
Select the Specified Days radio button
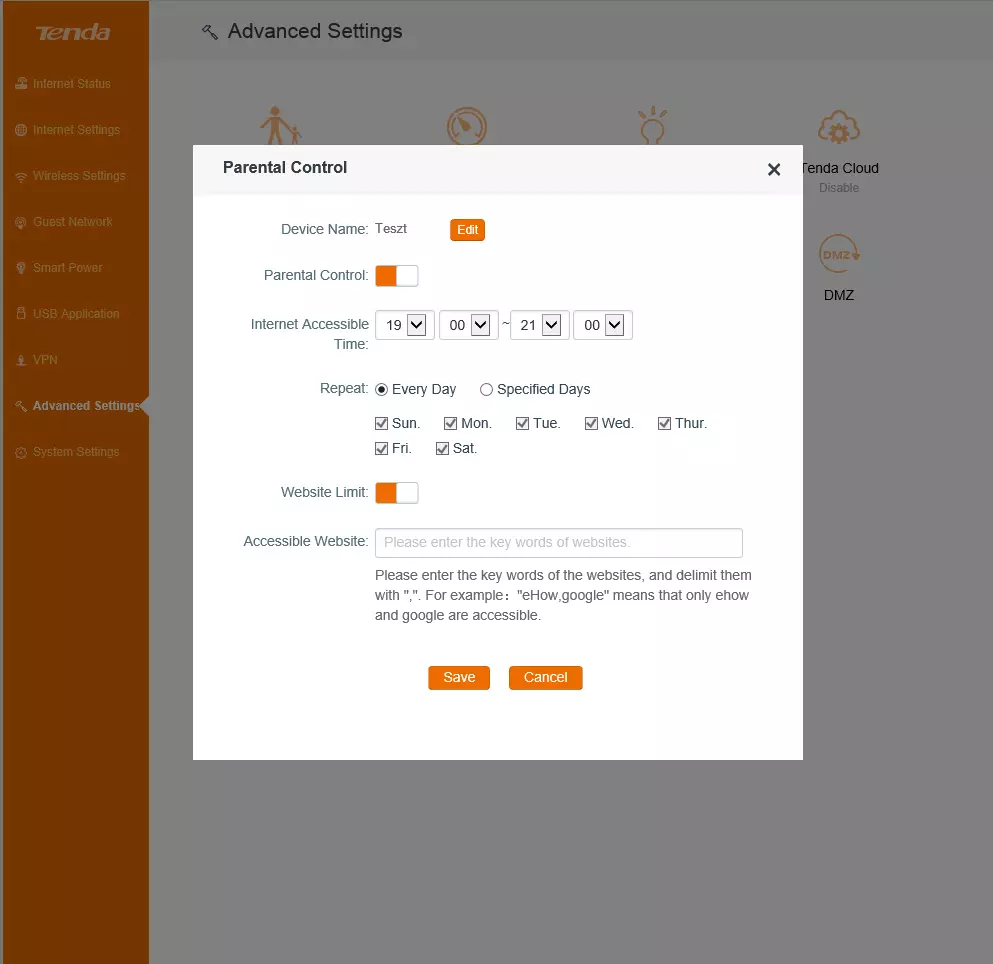coord(487,390)
